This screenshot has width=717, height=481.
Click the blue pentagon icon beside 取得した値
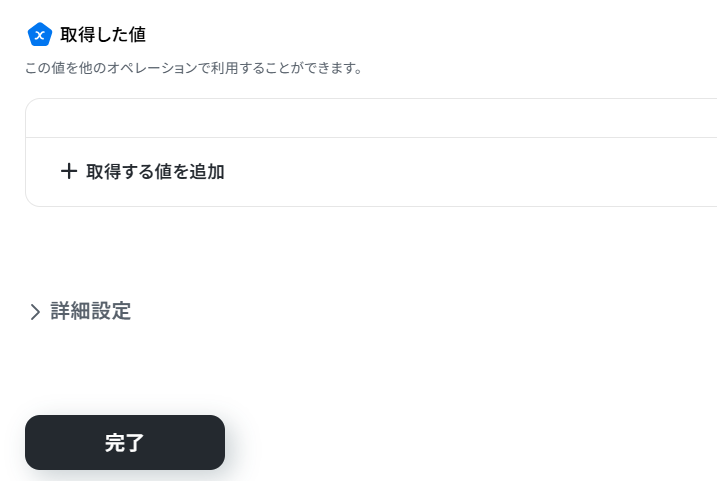[x=39, y=35]
